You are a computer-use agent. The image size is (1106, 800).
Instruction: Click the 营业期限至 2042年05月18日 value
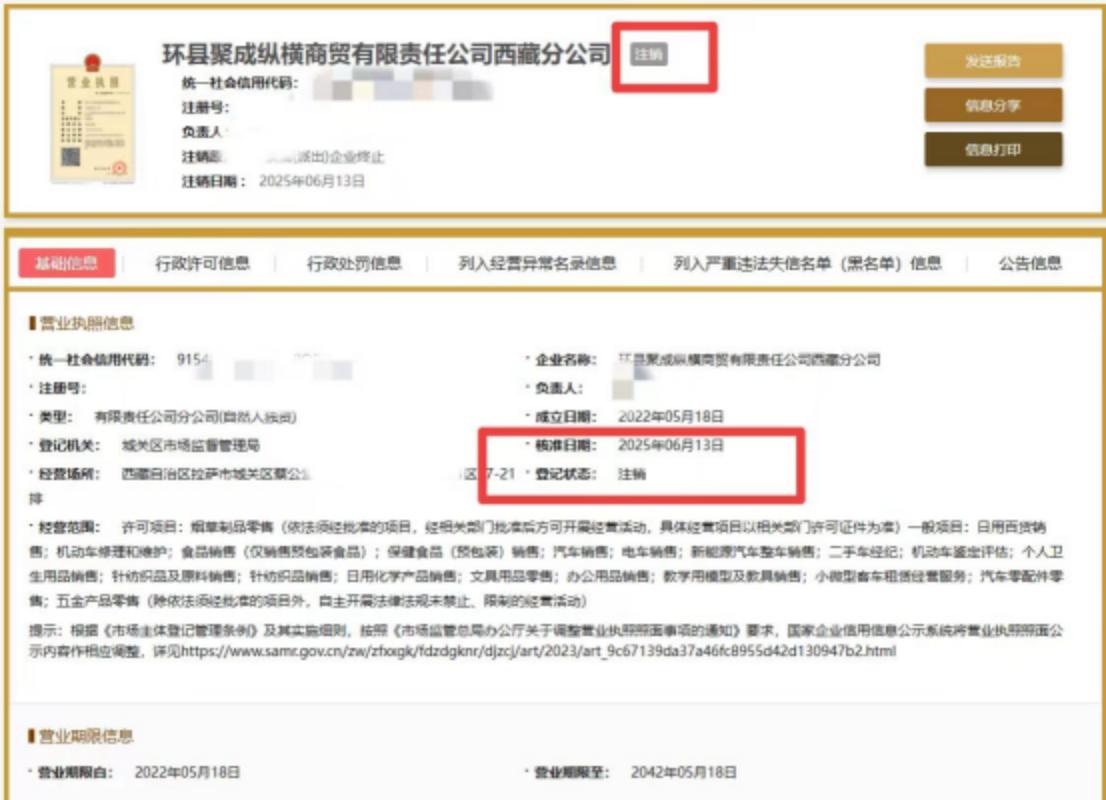[684, 773]
